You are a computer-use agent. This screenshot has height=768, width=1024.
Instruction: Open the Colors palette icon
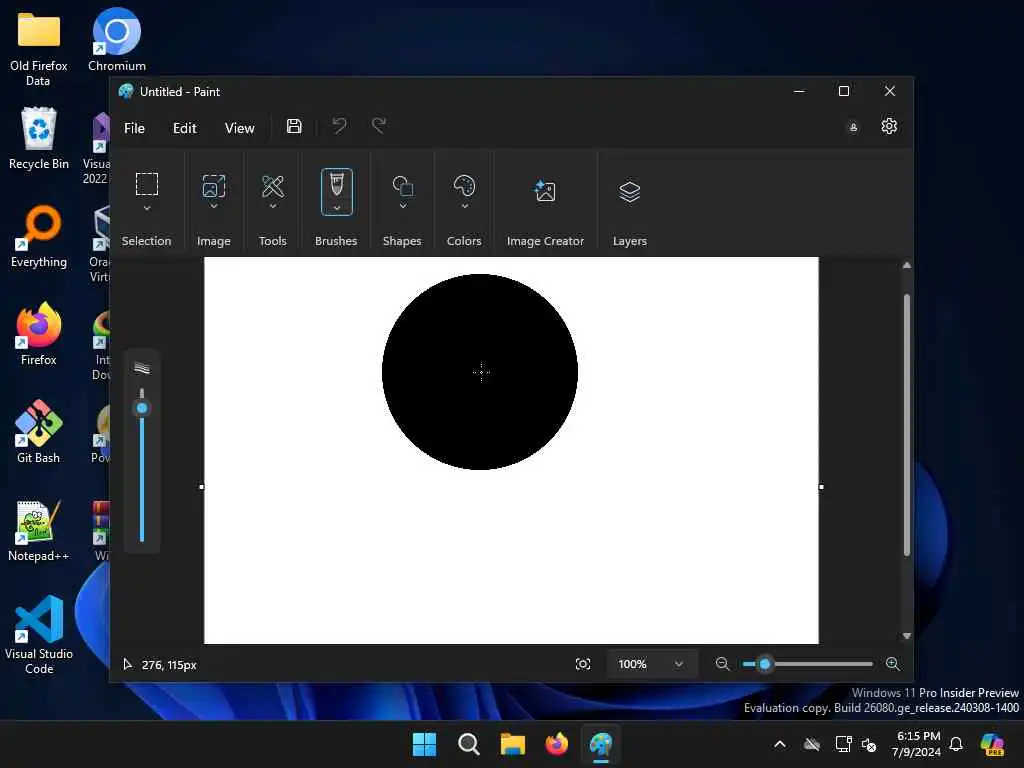pos(464,186)
